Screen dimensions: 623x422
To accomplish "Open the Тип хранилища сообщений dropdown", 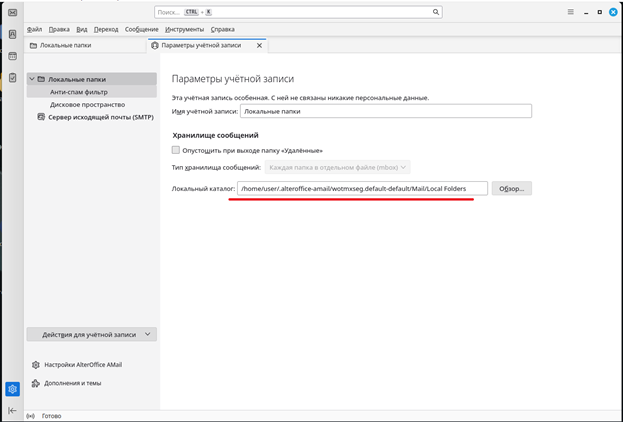I will click(x=337, y=167).
